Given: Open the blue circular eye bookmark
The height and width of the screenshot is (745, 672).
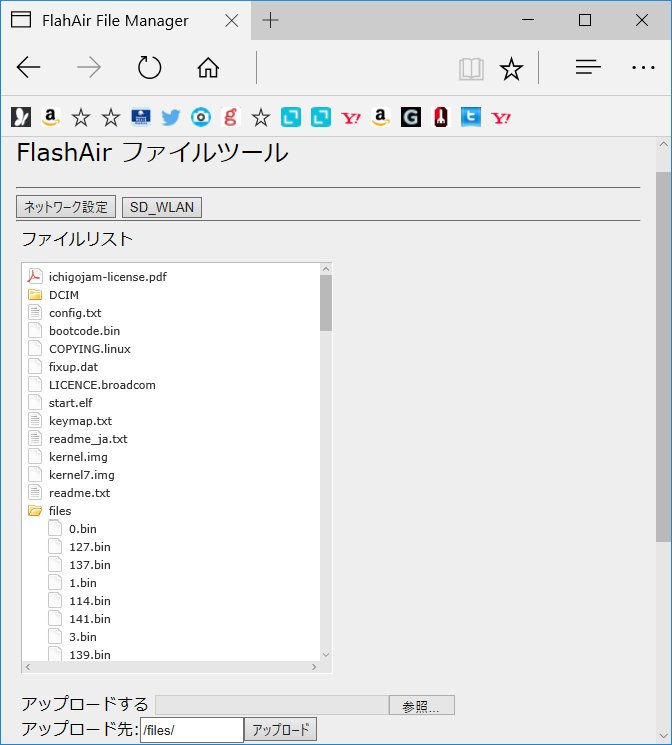Looking at the screenshot, I should click(x=201, y=117).
